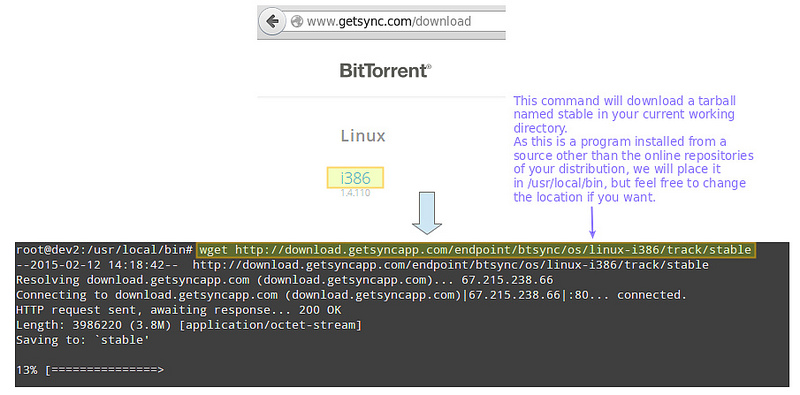Click the thin purple annotation arrow

592,223
